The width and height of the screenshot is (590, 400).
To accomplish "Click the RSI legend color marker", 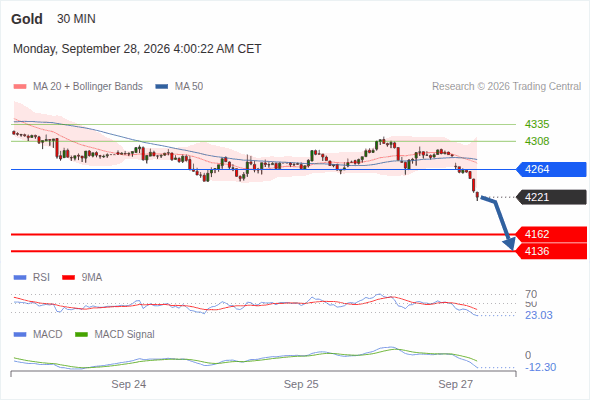I will 20,278.
